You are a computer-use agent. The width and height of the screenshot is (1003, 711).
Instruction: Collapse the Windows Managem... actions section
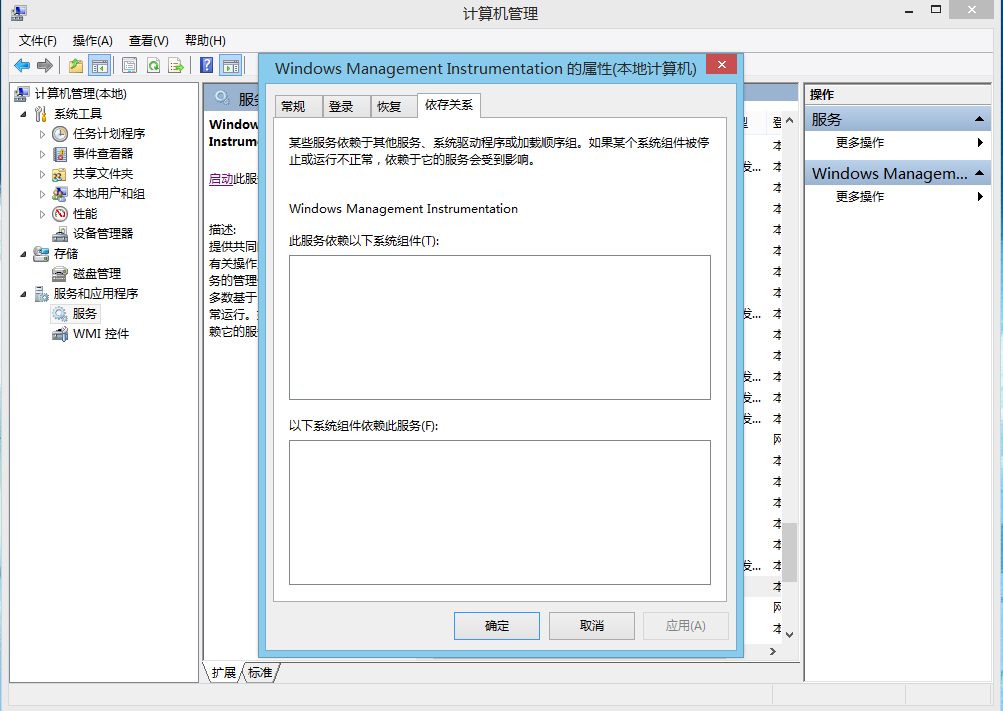coord(979,173)
